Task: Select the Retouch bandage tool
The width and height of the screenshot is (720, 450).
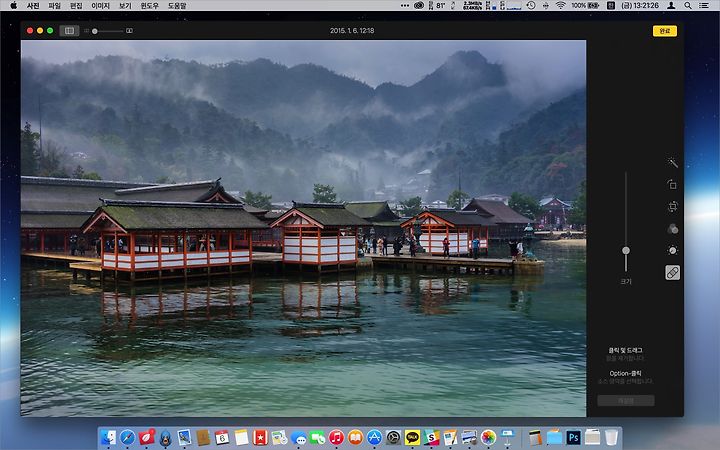Action: [672, 272]
